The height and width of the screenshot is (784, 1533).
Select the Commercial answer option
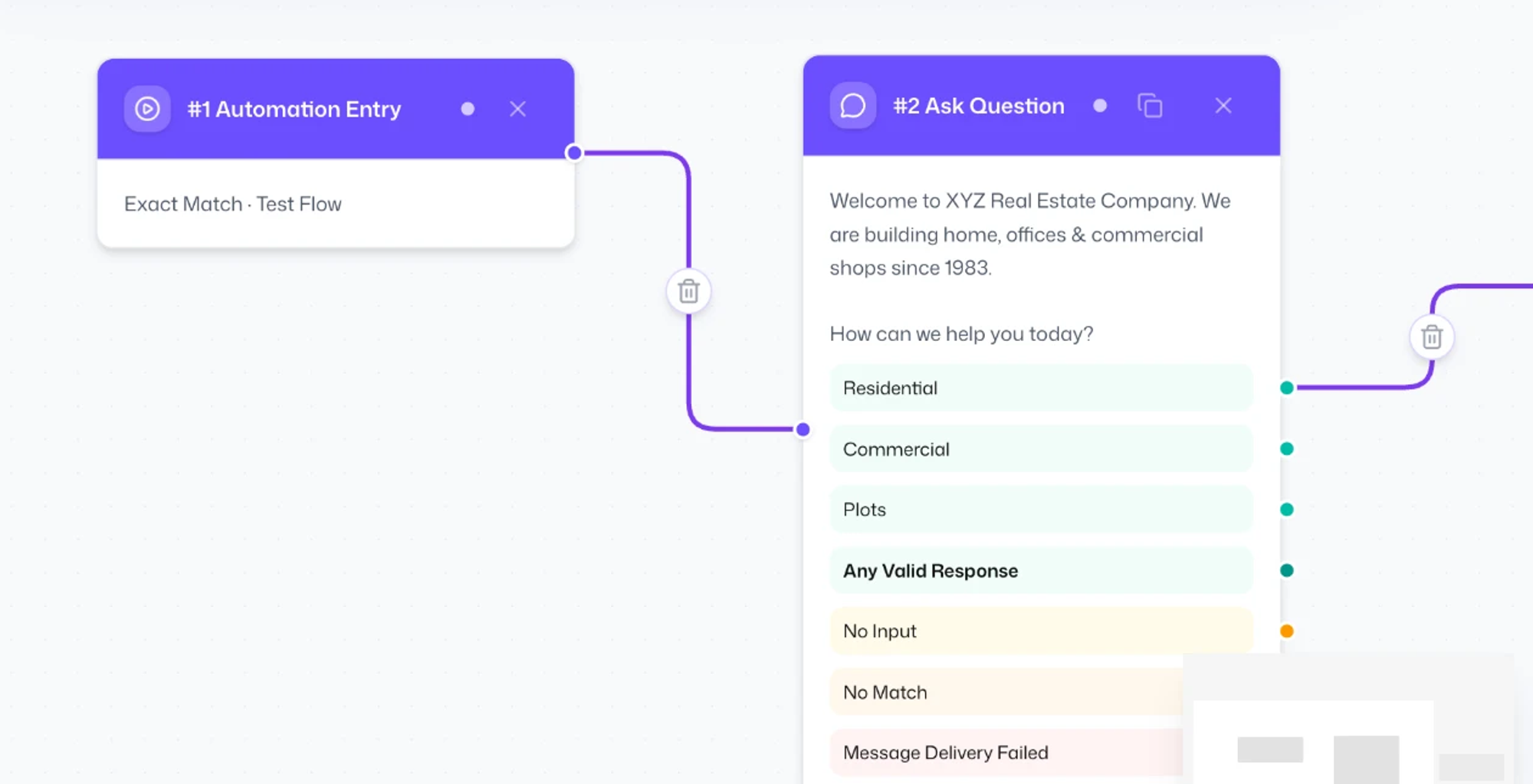pos(1041,449)
